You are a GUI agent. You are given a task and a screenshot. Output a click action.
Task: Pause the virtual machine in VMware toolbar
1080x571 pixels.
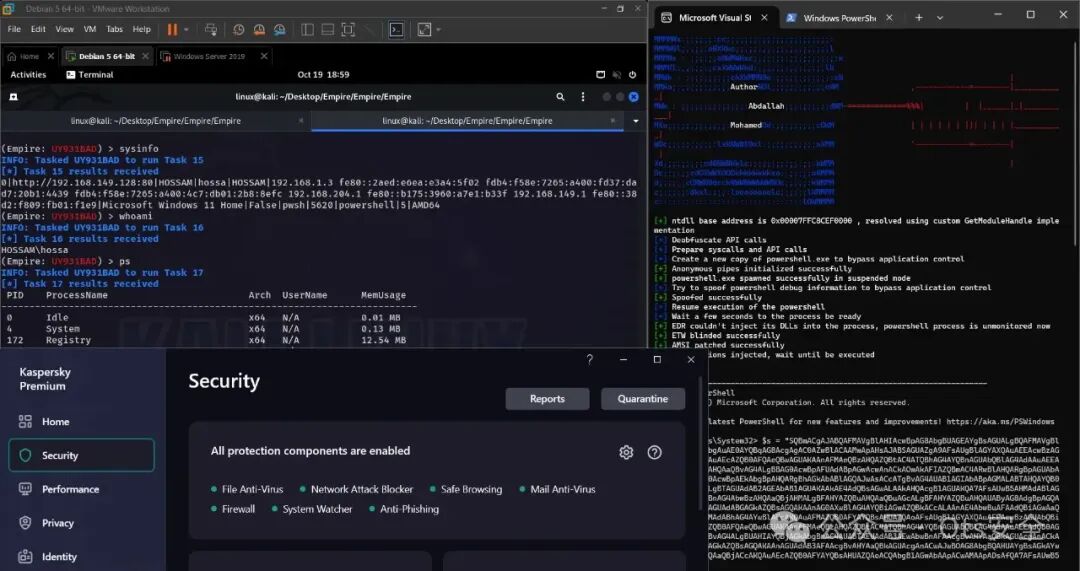point(172,30)
